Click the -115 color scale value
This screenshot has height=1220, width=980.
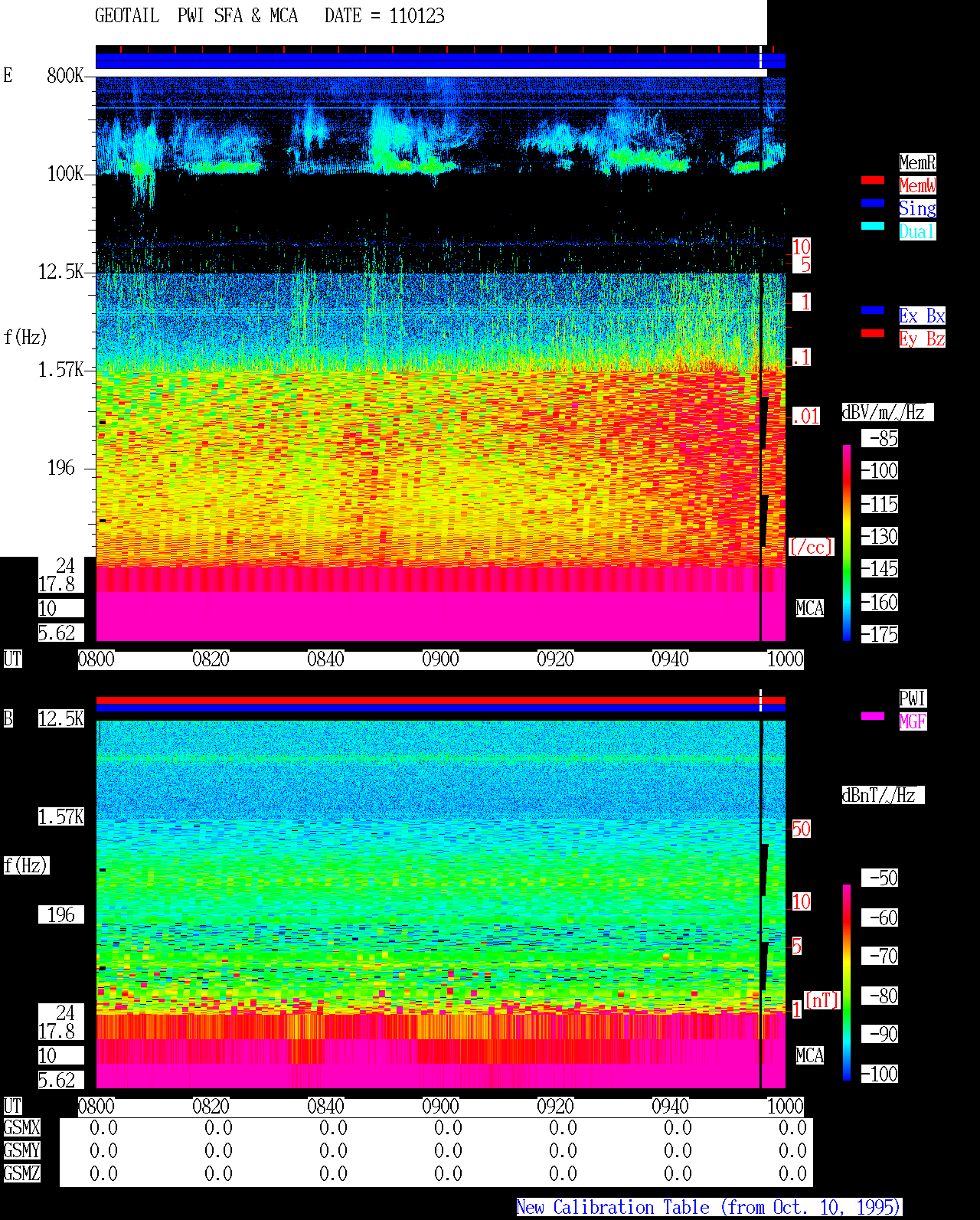(x=880, y=504)
